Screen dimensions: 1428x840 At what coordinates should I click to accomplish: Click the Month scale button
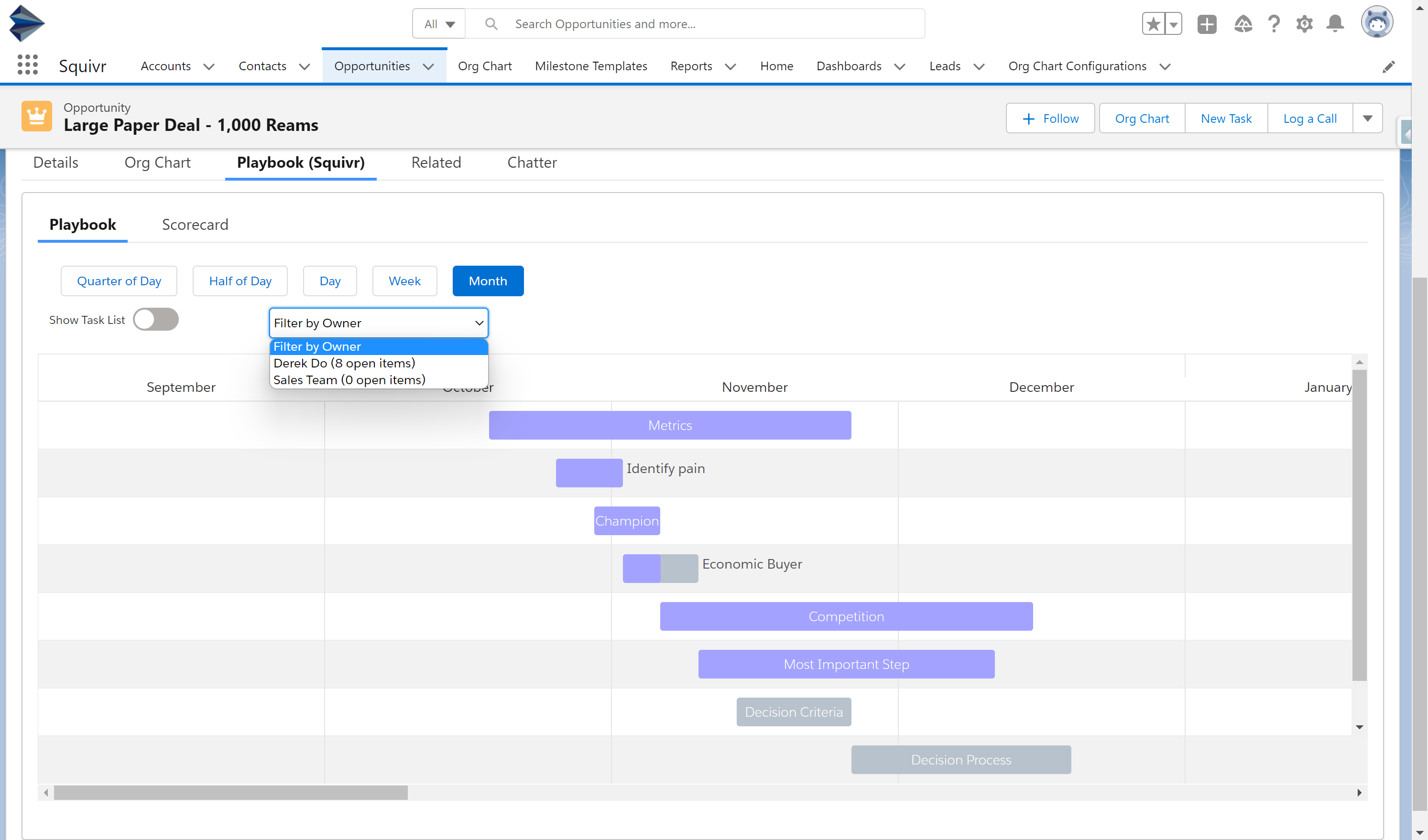tap(488, 281)
